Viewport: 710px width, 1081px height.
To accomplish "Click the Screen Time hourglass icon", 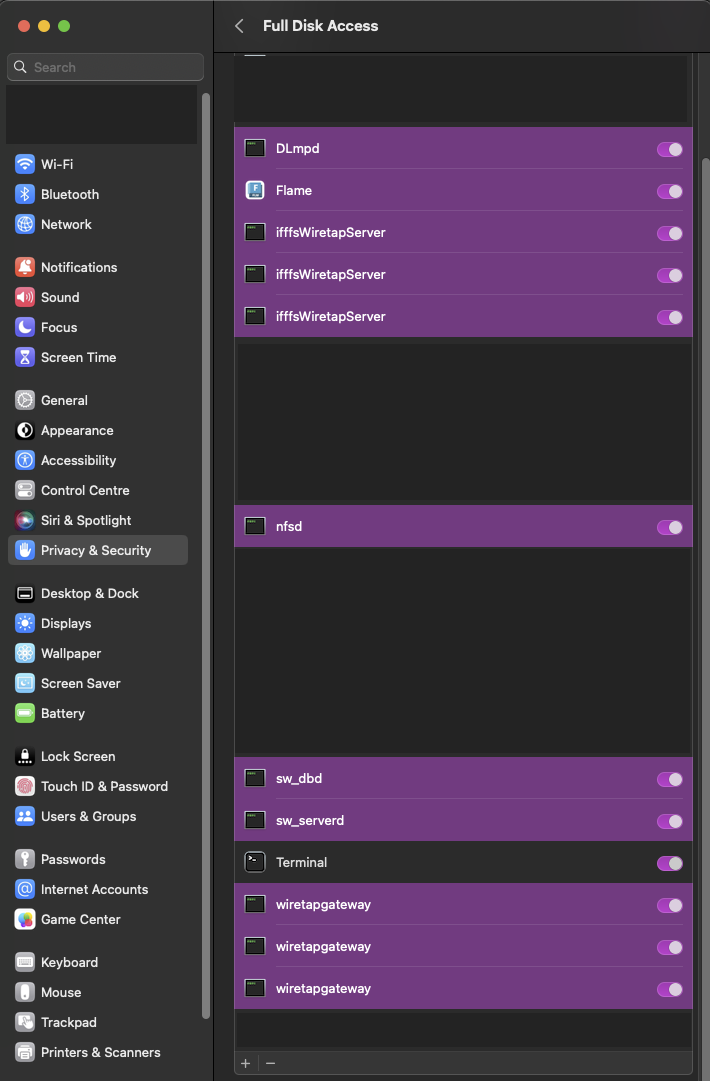I will (x=24, y=357).
